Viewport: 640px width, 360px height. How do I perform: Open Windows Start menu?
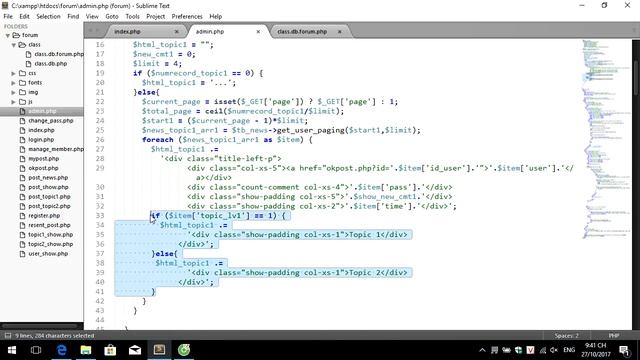pyautogui.click(x=12, y=350)
